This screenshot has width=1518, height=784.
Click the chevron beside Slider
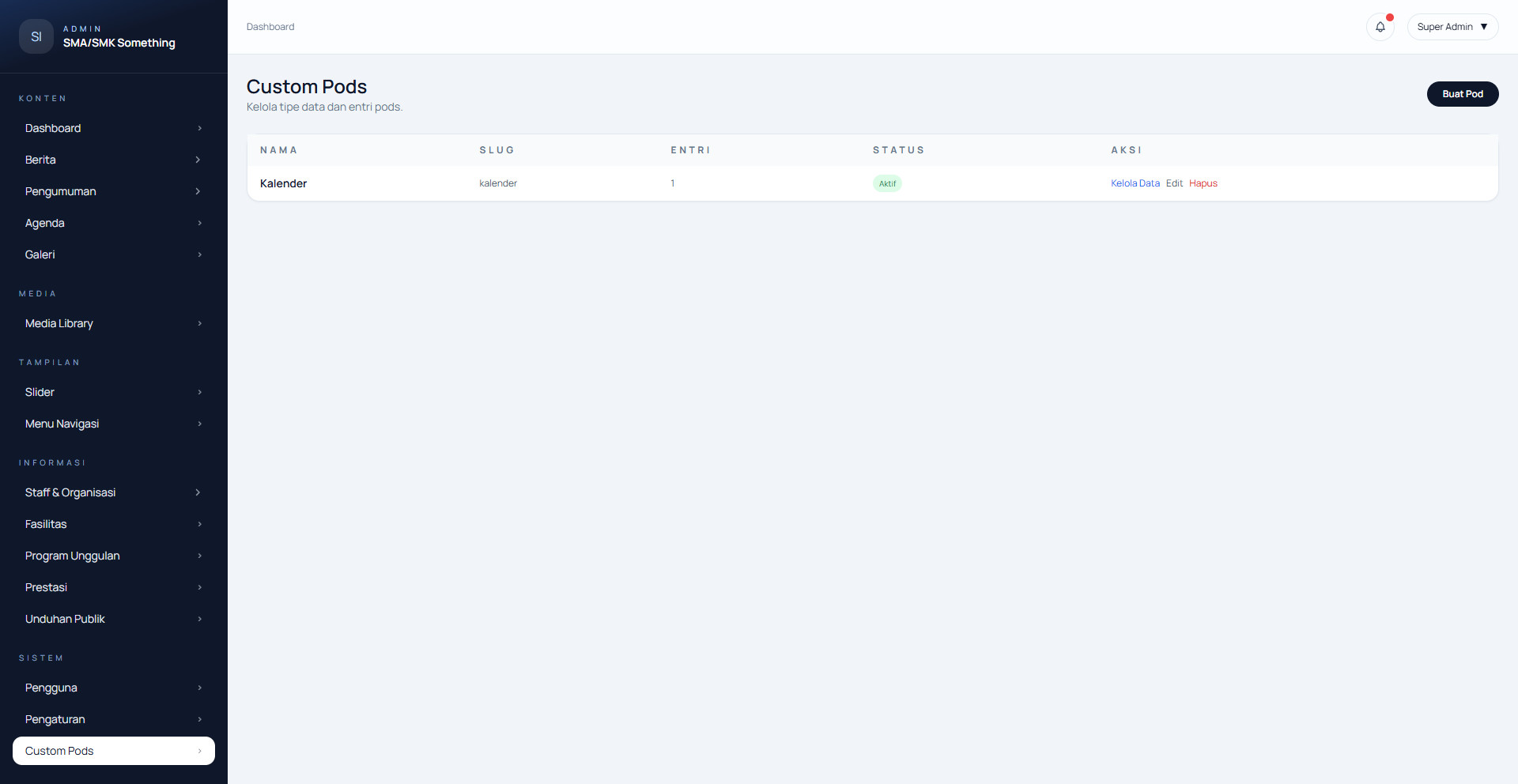coord(199,392)
